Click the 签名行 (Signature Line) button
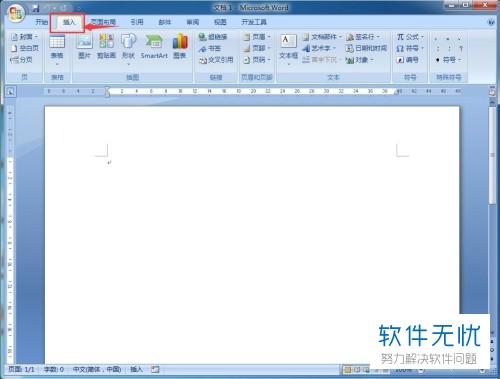Viewport: 500px width, 379px height. coord(363,37)
